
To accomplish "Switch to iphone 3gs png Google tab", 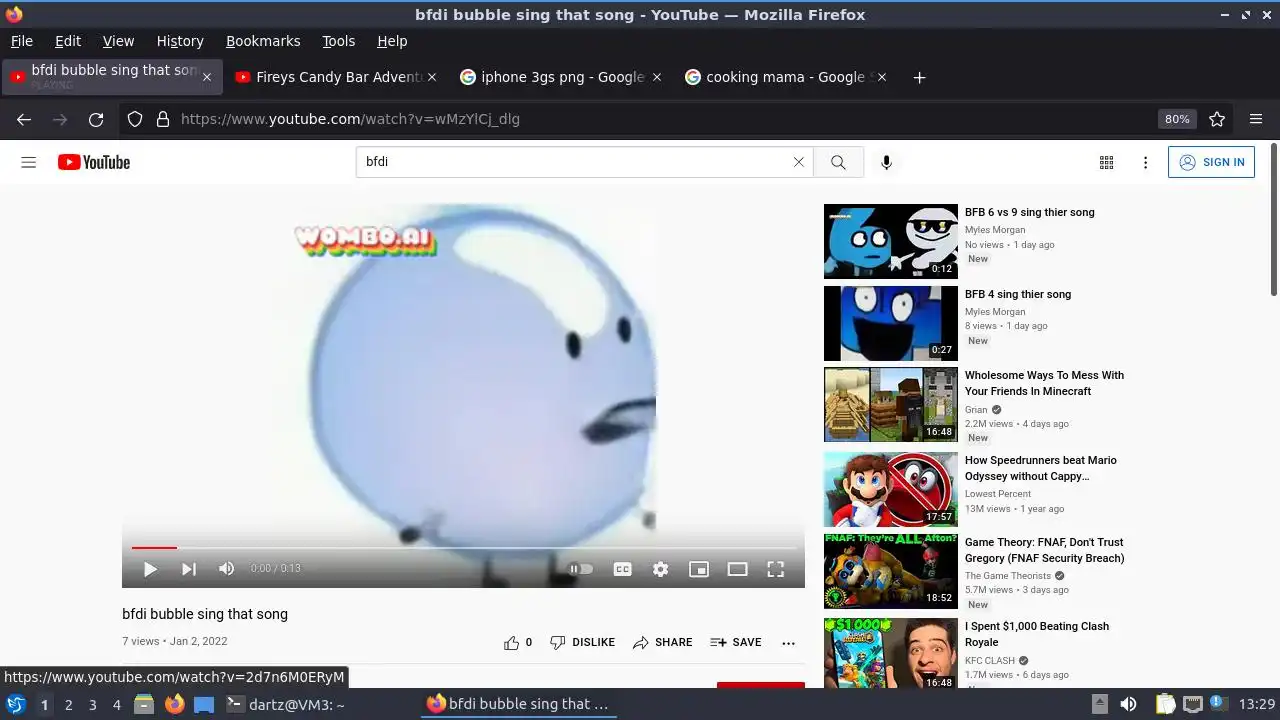I will click(560, 77).
